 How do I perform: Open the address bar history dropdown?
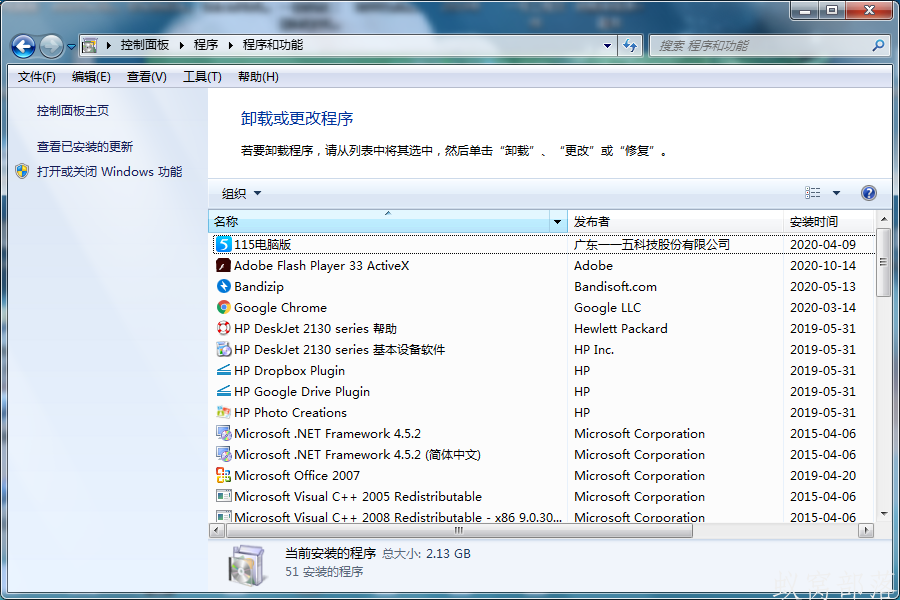click(607, 46)
